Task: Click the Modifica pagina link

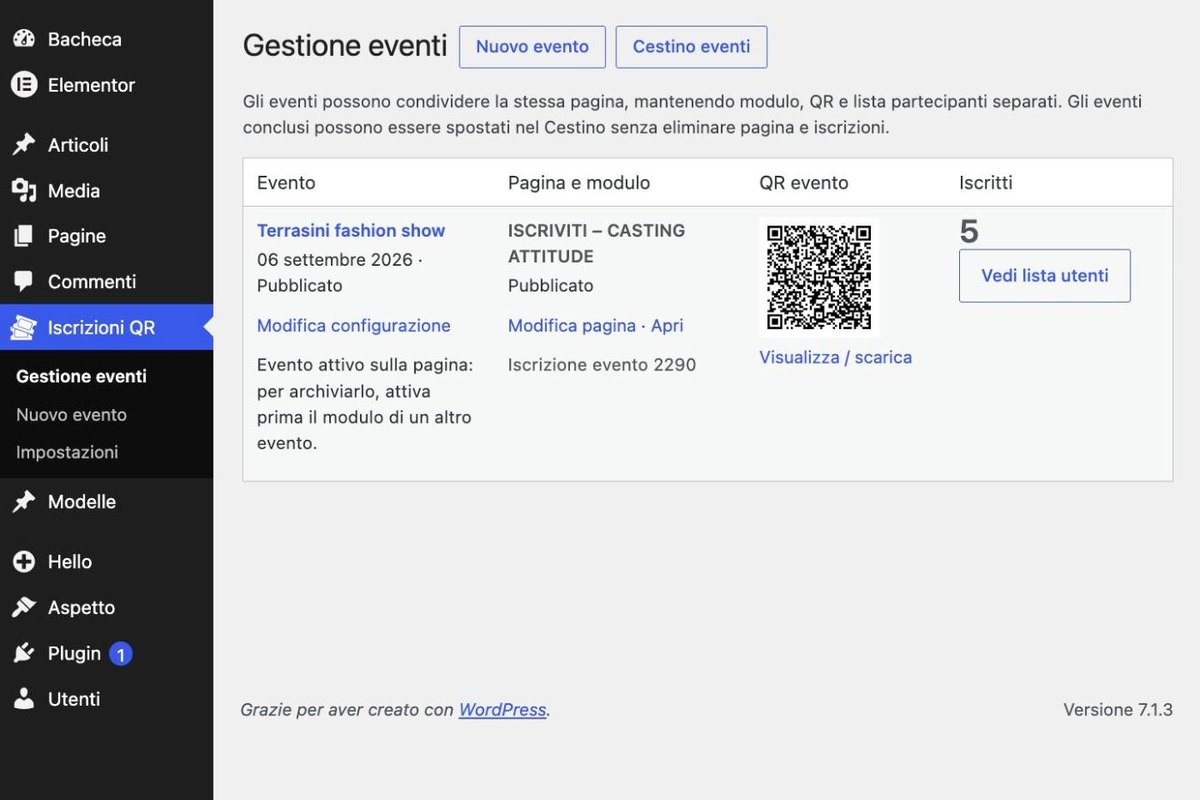Action: tap(572, 325)
